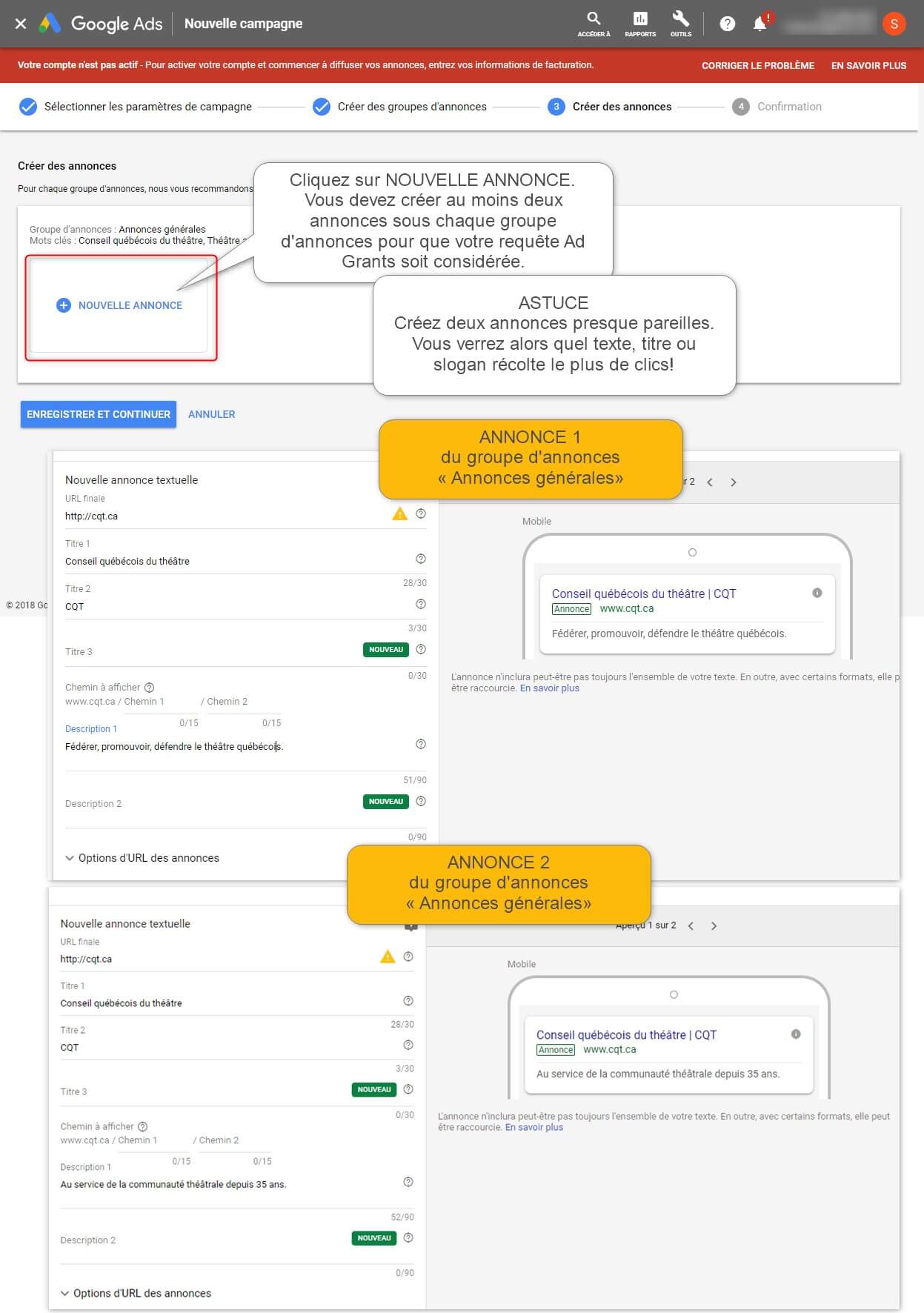The image size is (924, 1313).
Task: Click Annonce 1 preview headline 'Conseil québécois du théâtre | CQT'
Action: [644, 594]
